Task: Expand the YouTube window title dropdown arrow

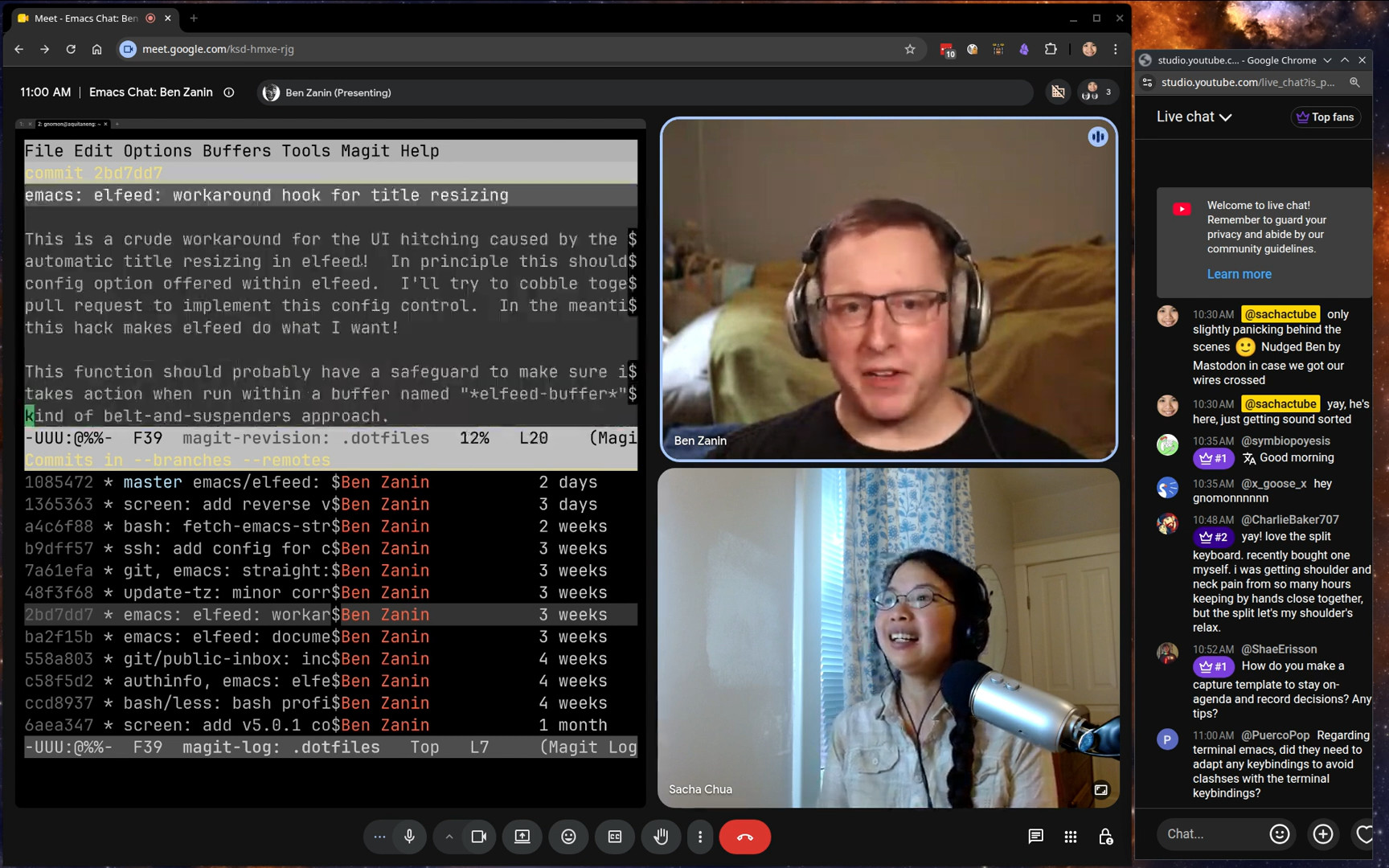Action: pyautogui.click(x=1327, y=60)
